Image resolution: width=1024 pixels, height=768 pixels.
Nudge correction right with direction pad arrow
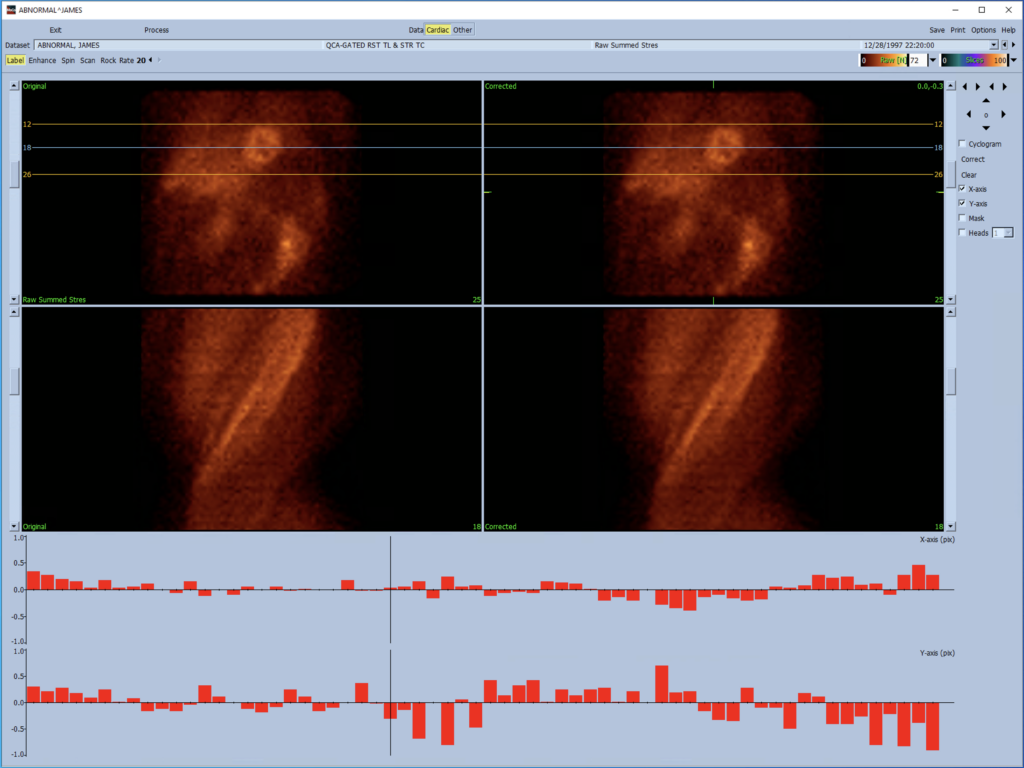[x=1003, y=114]
